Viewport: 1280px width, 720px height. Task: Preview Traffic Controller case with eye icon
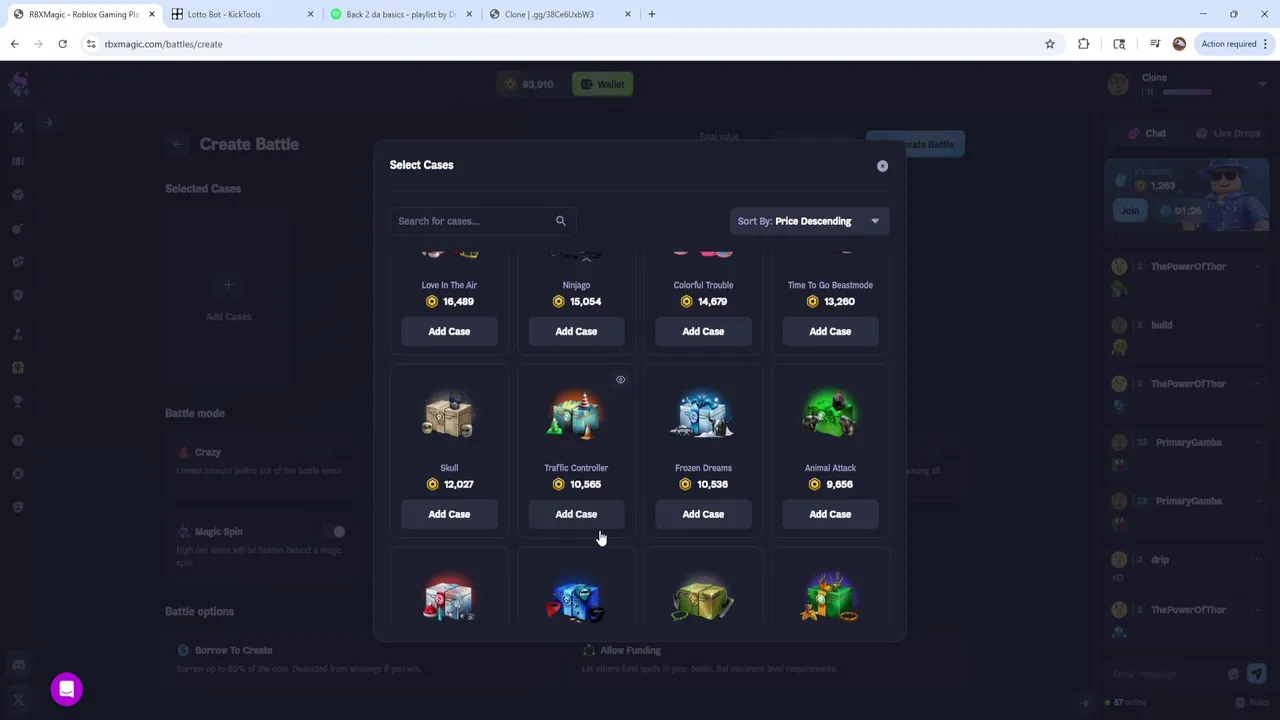pyautogui.click(x=620, y=380)
